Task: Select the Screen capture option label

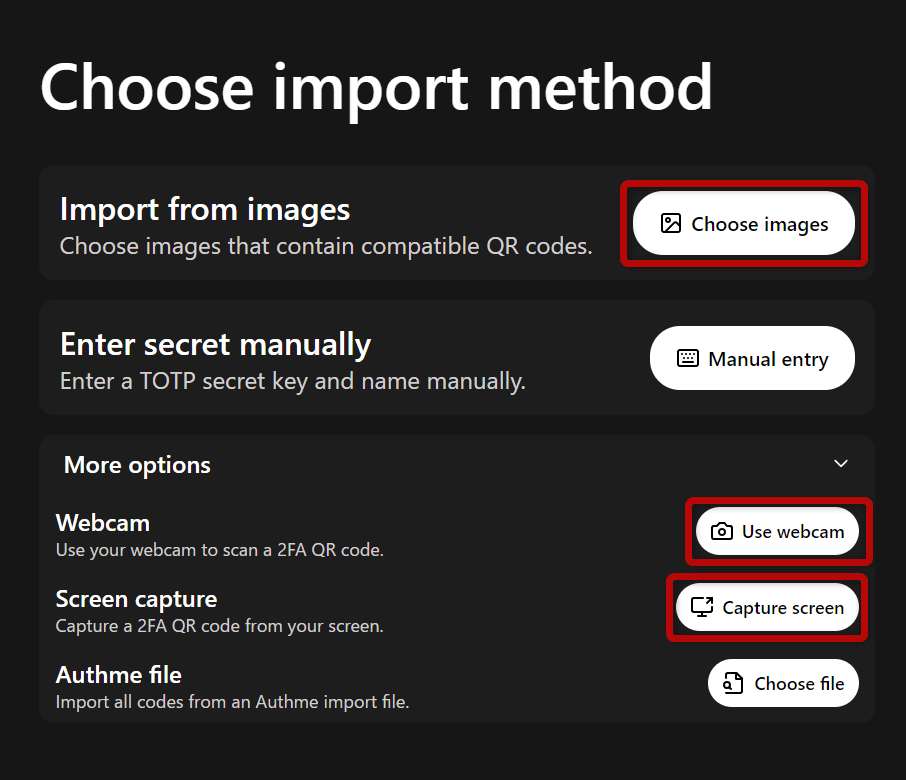Action: (136, 600)
